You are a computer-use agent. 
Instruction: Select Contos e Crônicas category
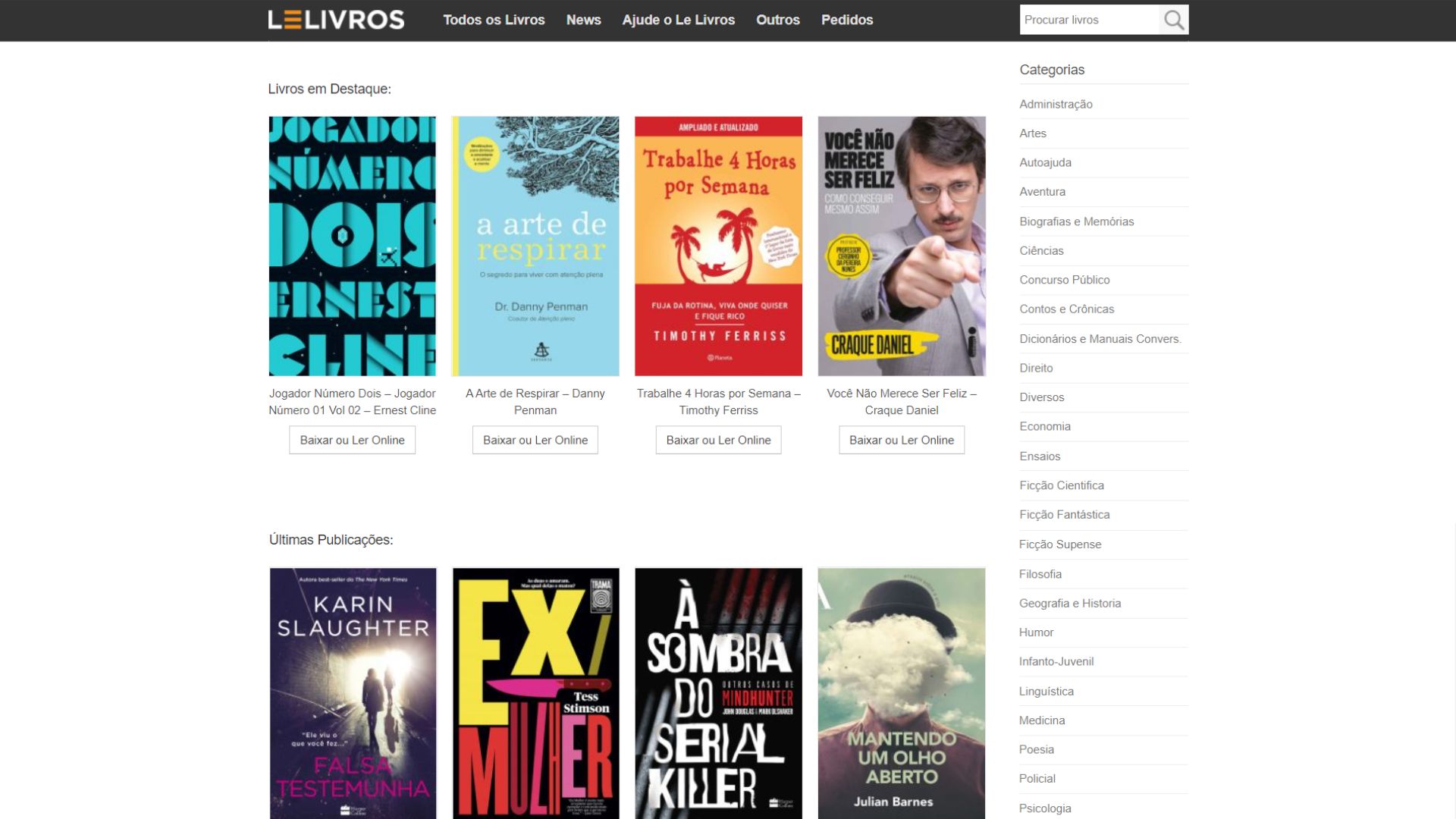point(1066,309)
